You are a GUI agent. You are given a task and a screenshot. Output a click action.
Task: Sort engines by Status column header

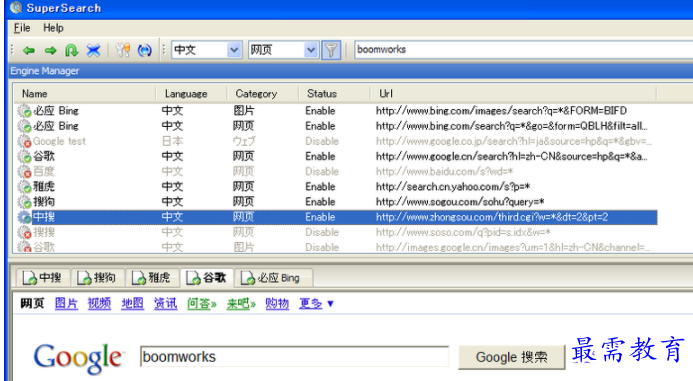(334, 94)
